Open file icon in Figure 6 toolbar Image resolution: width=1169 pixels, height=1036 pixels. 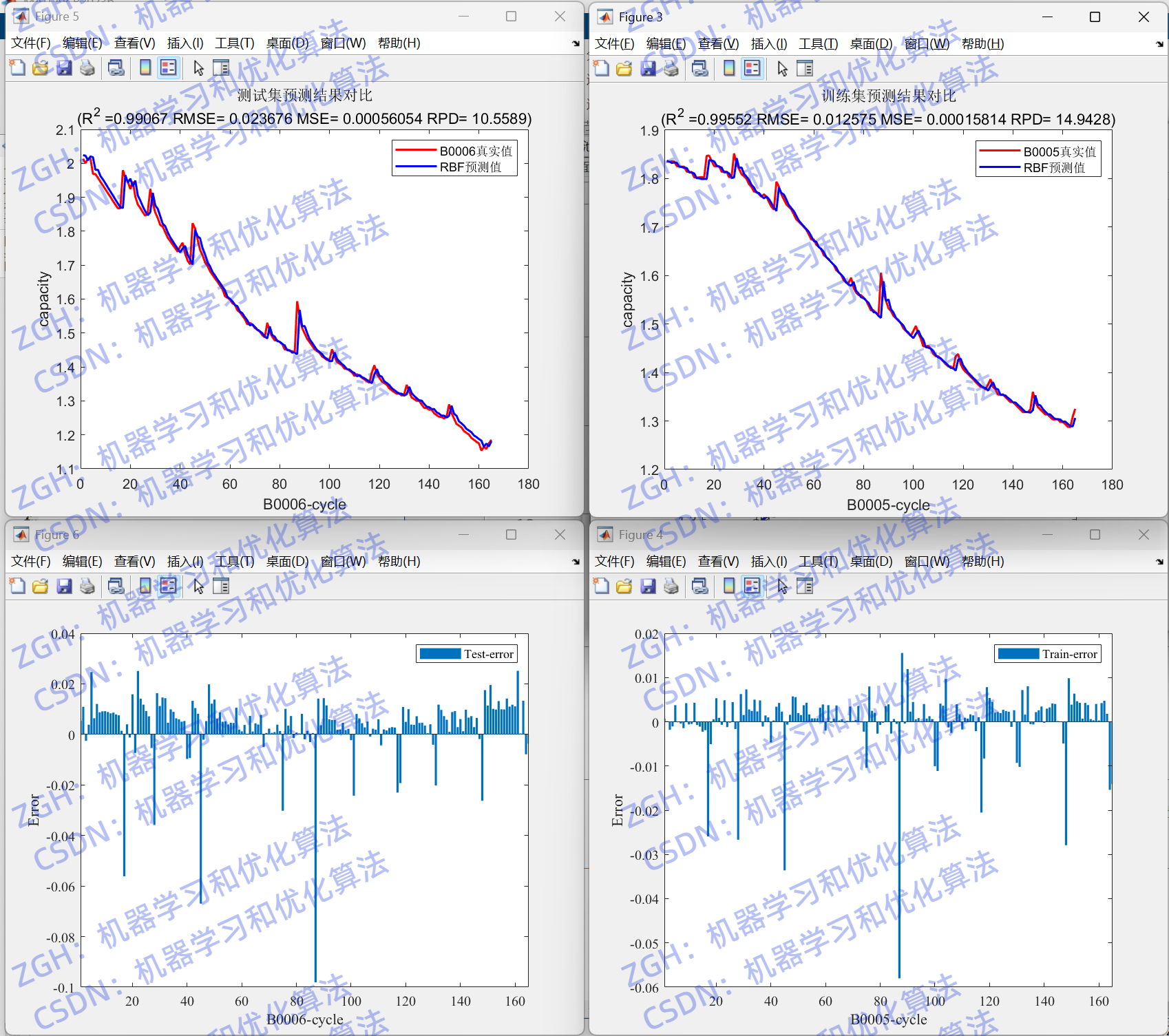click(41, 586)
